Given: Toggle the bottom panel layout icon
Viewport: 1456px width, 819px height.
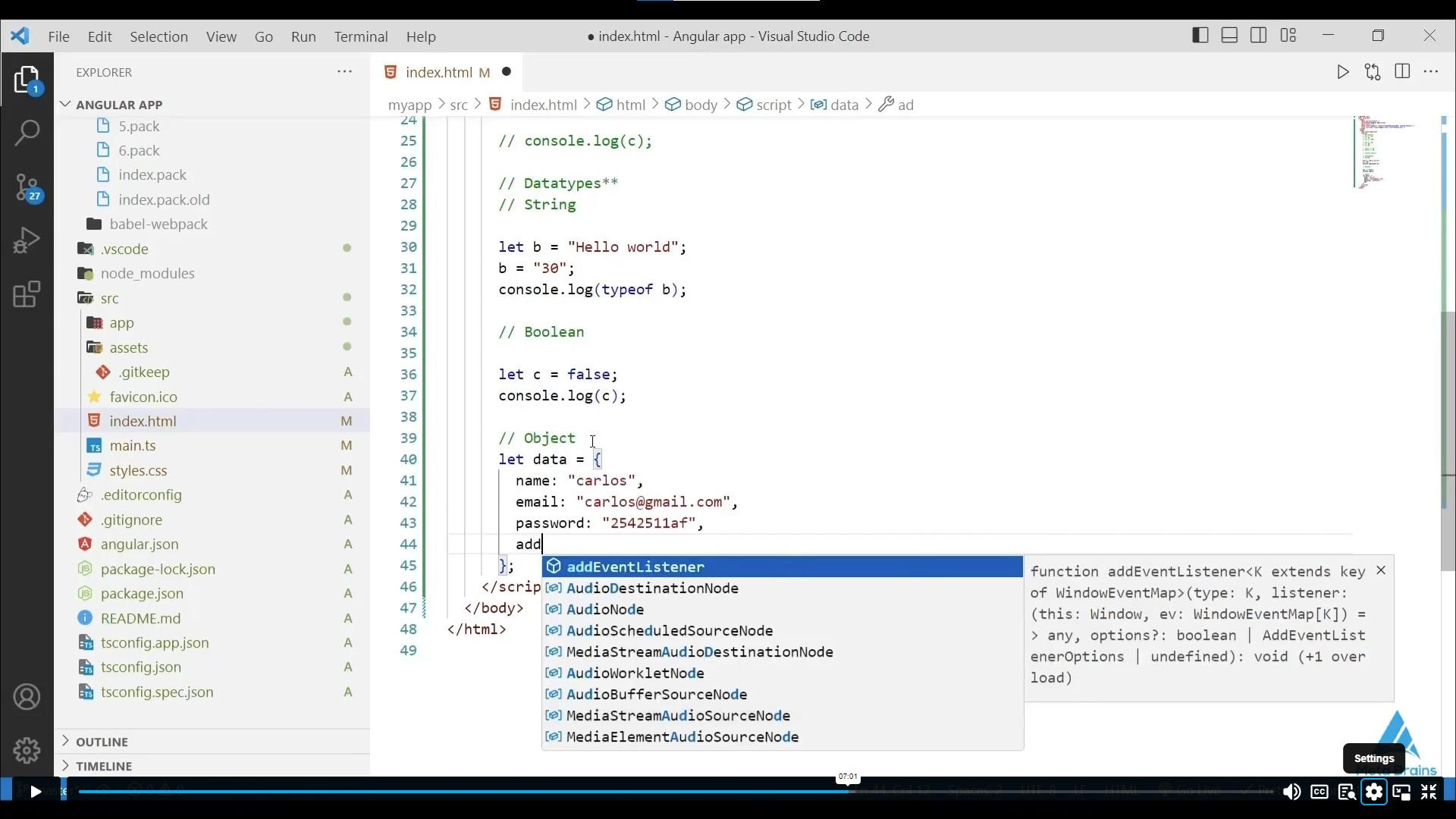Looking at the screenshot, I should coord(1229,35).
